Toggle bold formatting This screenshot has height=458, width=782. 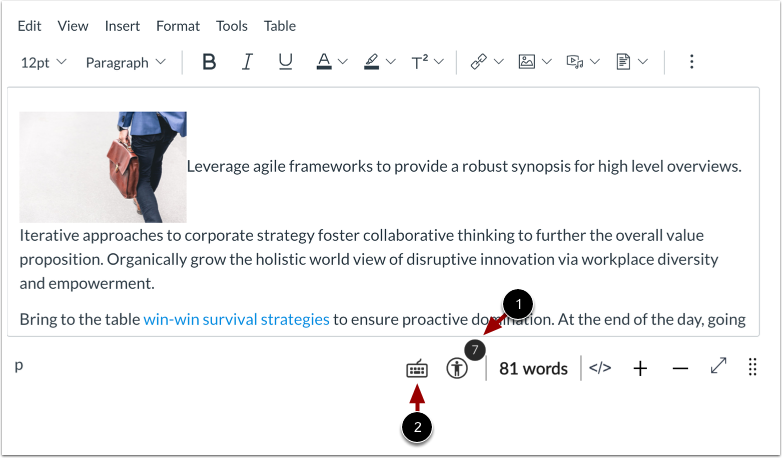(209, 62)
